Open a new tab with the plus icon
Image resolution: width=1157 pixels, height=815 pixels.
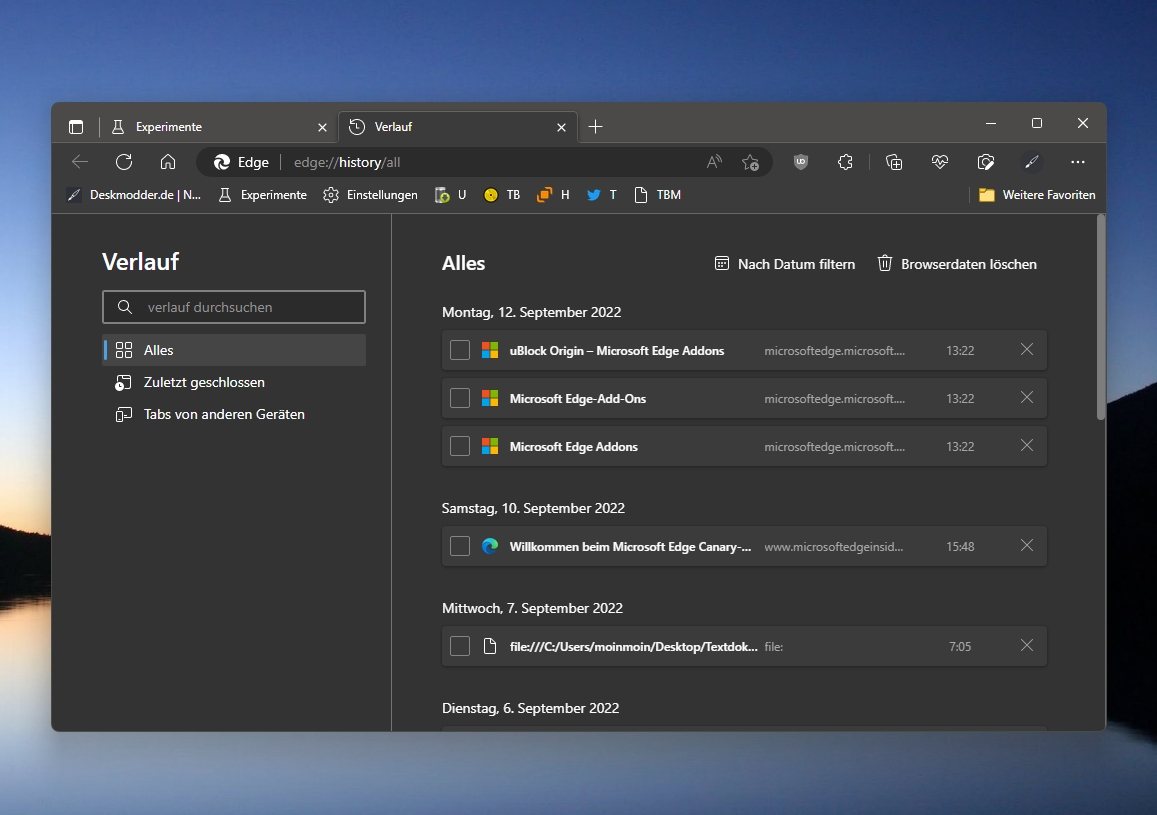tap(595, 127)
